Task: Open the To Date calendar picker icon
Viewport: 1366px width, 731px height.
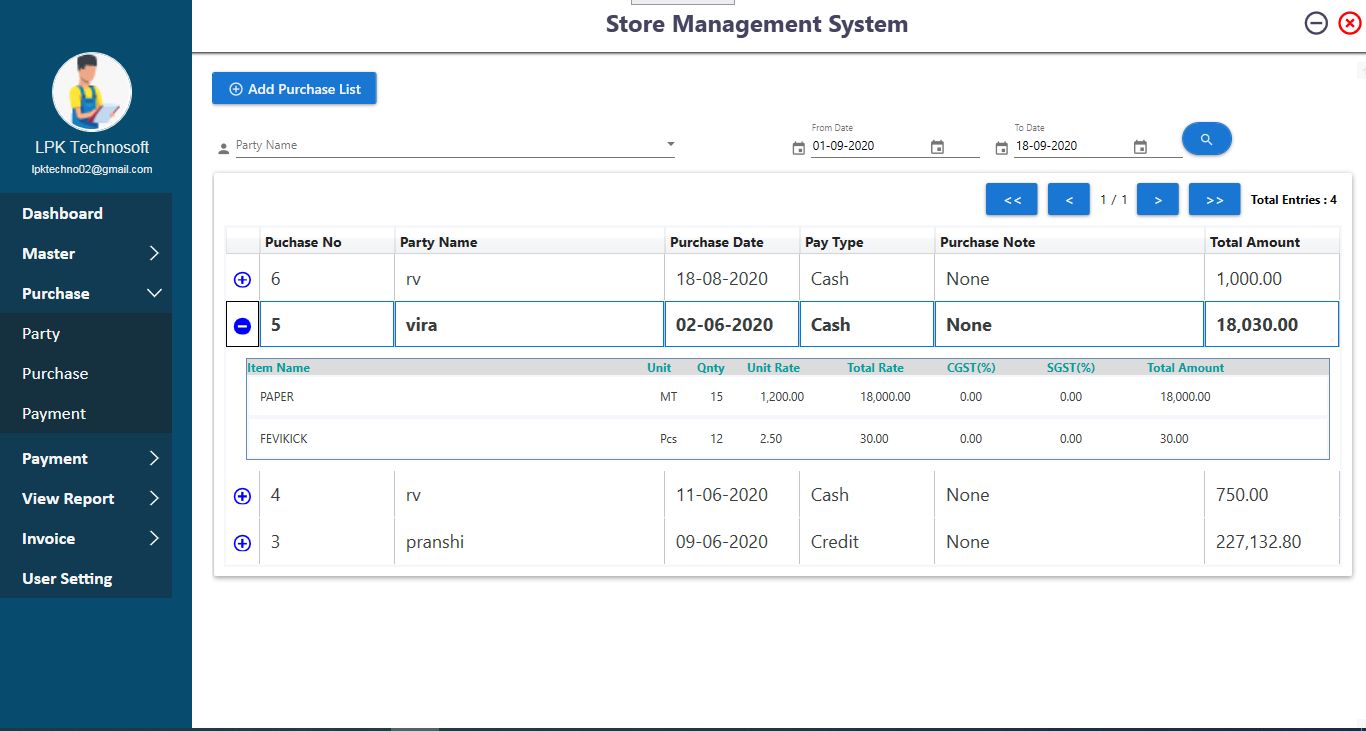Action: [x=1140, y=147]
